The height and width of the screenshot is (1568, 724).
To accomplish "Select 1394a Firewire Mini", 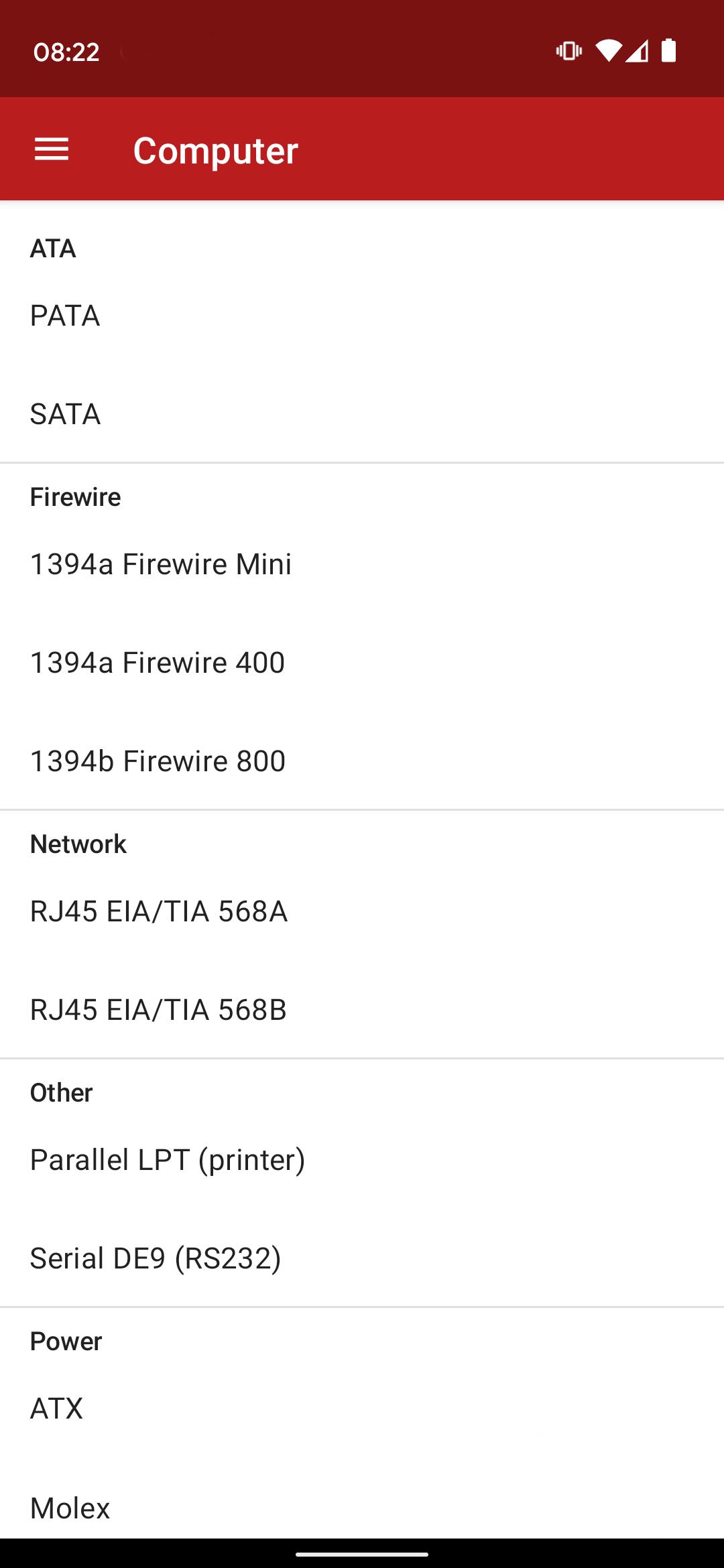I will [x=362, y=564].
